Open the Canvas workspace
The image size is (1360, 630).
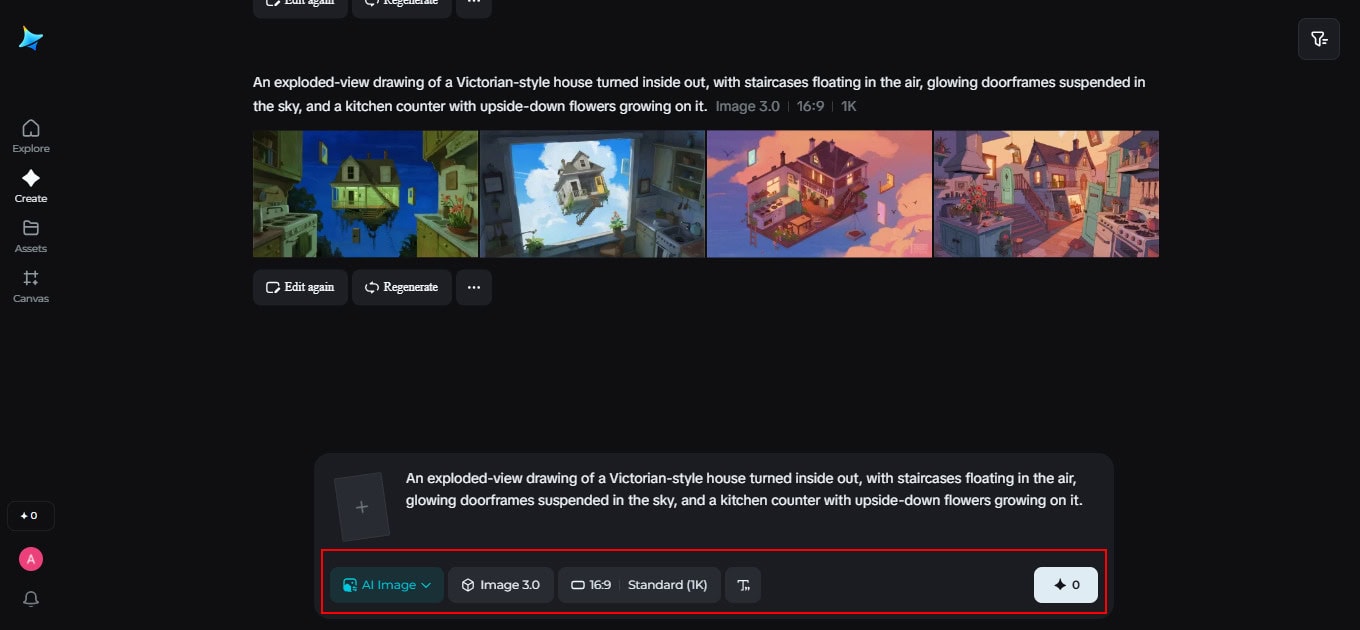click(x=31, y=286)
